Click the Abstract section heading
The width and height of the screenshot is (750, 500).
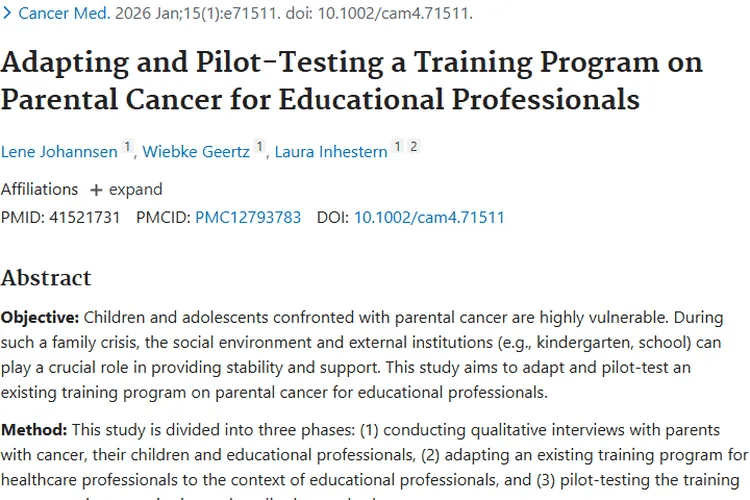[46, 277]
